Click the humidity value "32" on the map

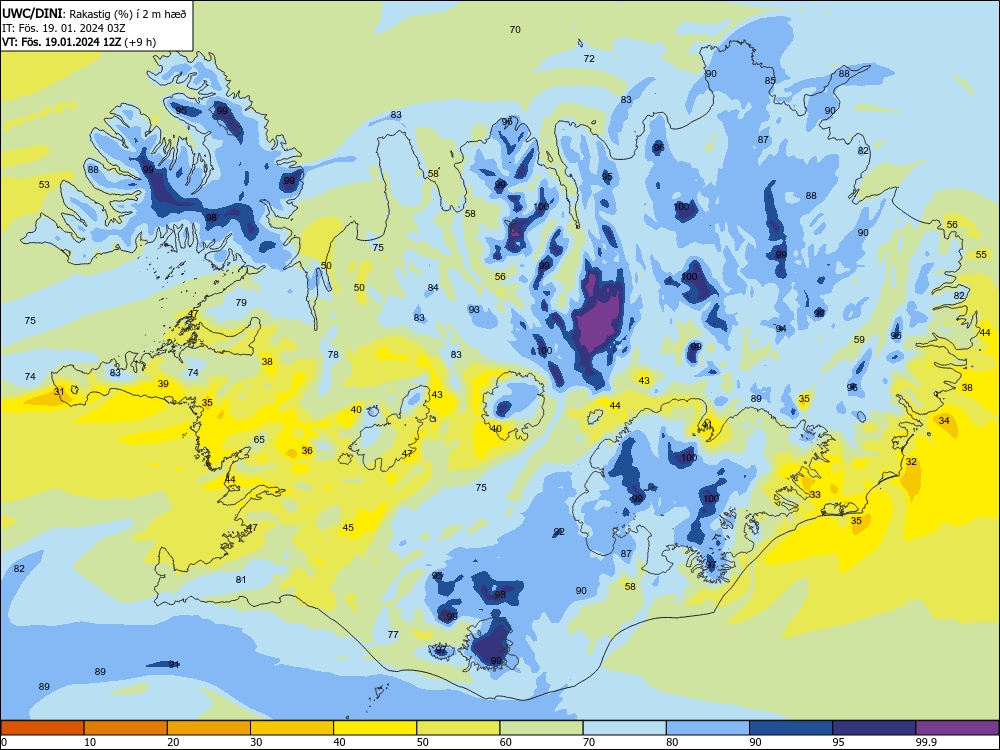(911, 462)
